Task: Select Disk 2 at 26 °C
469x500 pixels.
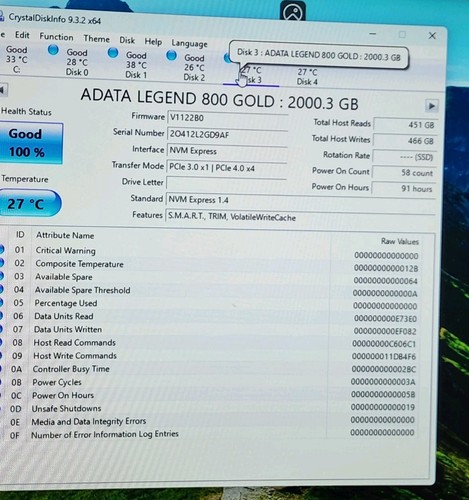Action: pyautogui.click(x=194, y=67)
